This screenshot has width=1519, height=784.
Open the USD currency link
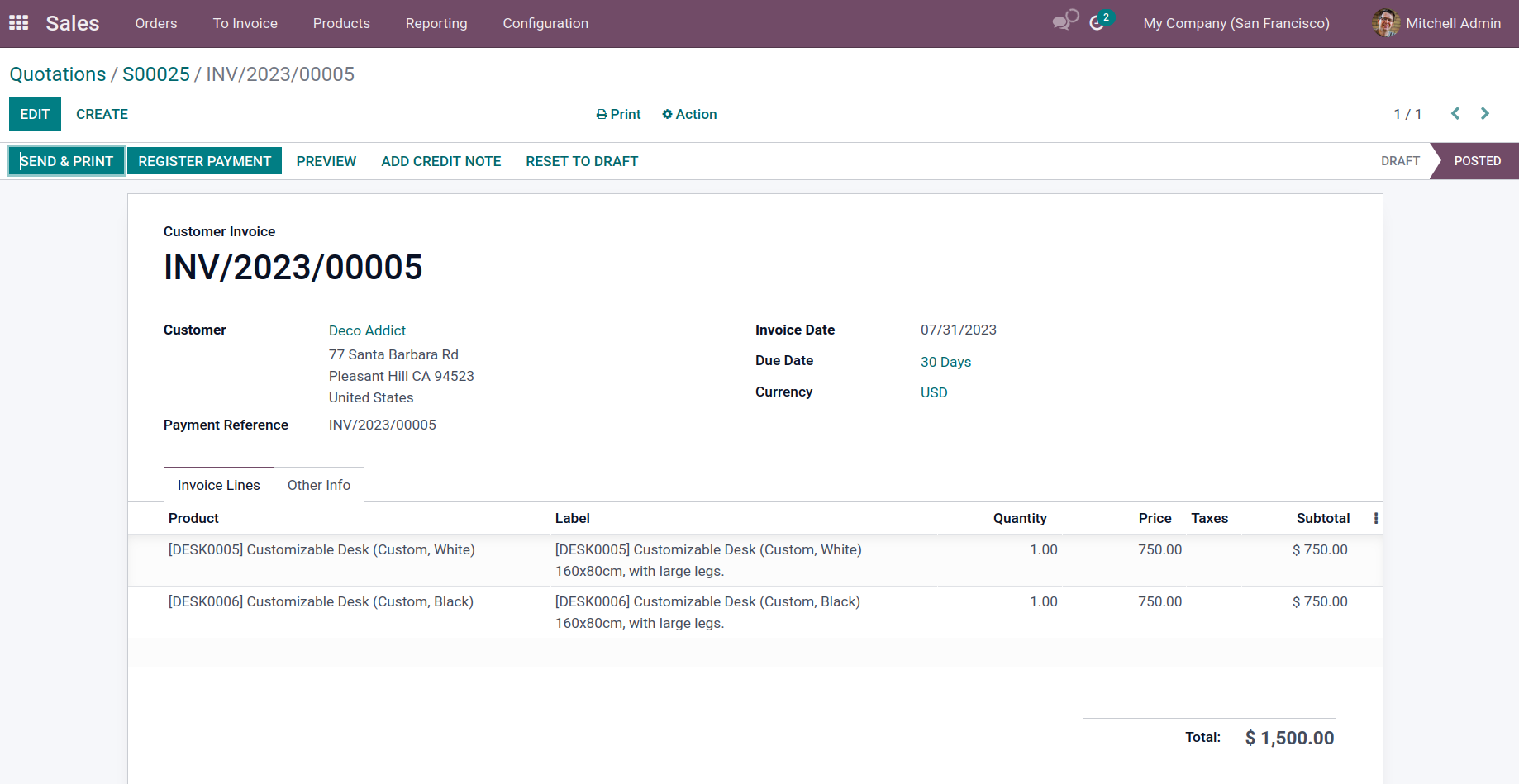click(934, 392)
